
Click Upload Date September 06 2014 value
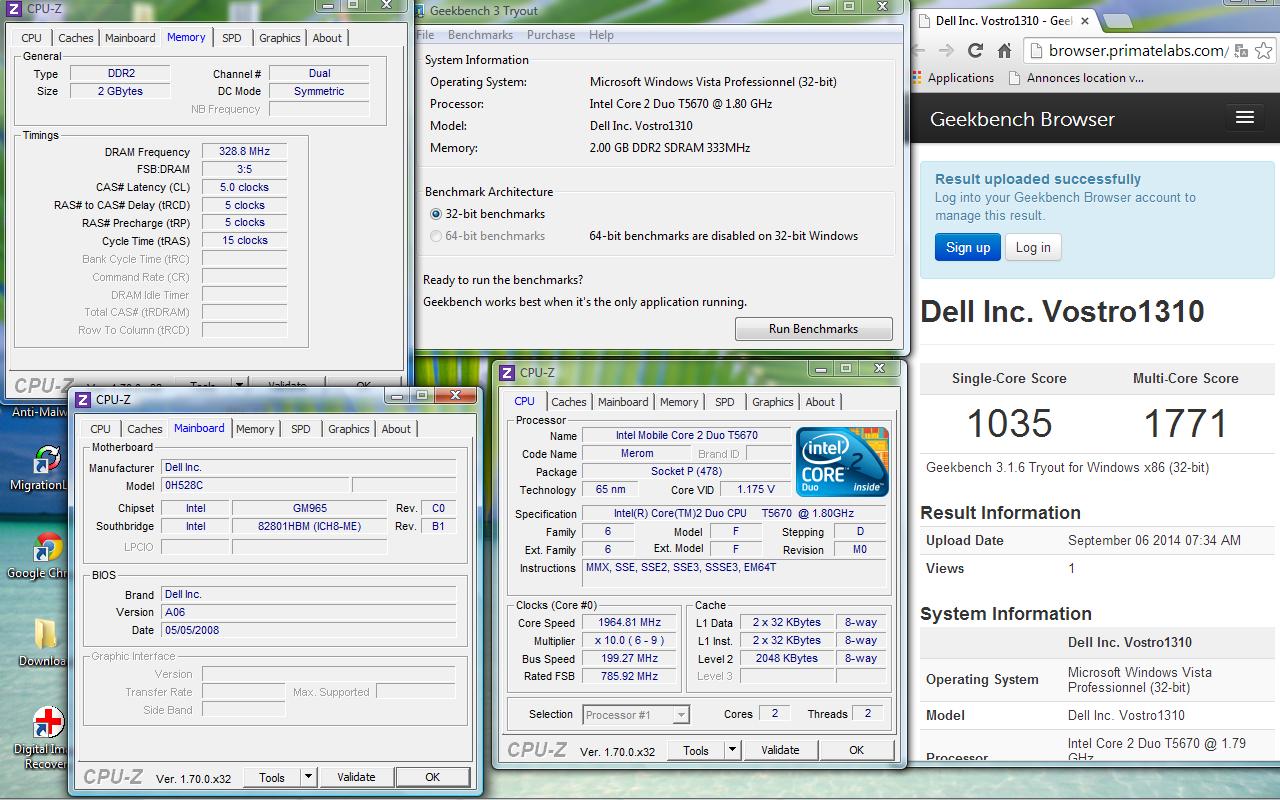[x=1154, y=540]
